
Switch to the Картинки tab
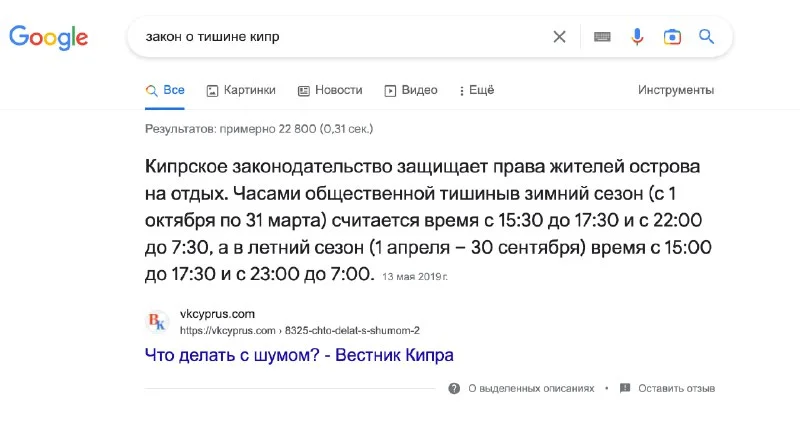241,90
